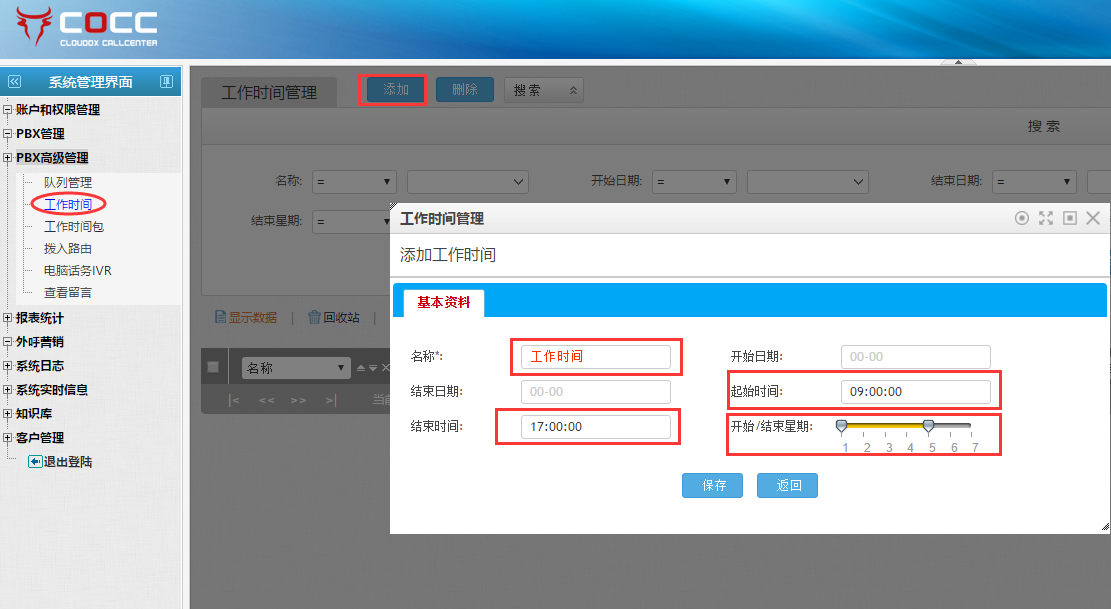Viewport: 1111px width, 609px height.
Task: Click the dialog's restore square icon
Action: tap(1070, 218)
